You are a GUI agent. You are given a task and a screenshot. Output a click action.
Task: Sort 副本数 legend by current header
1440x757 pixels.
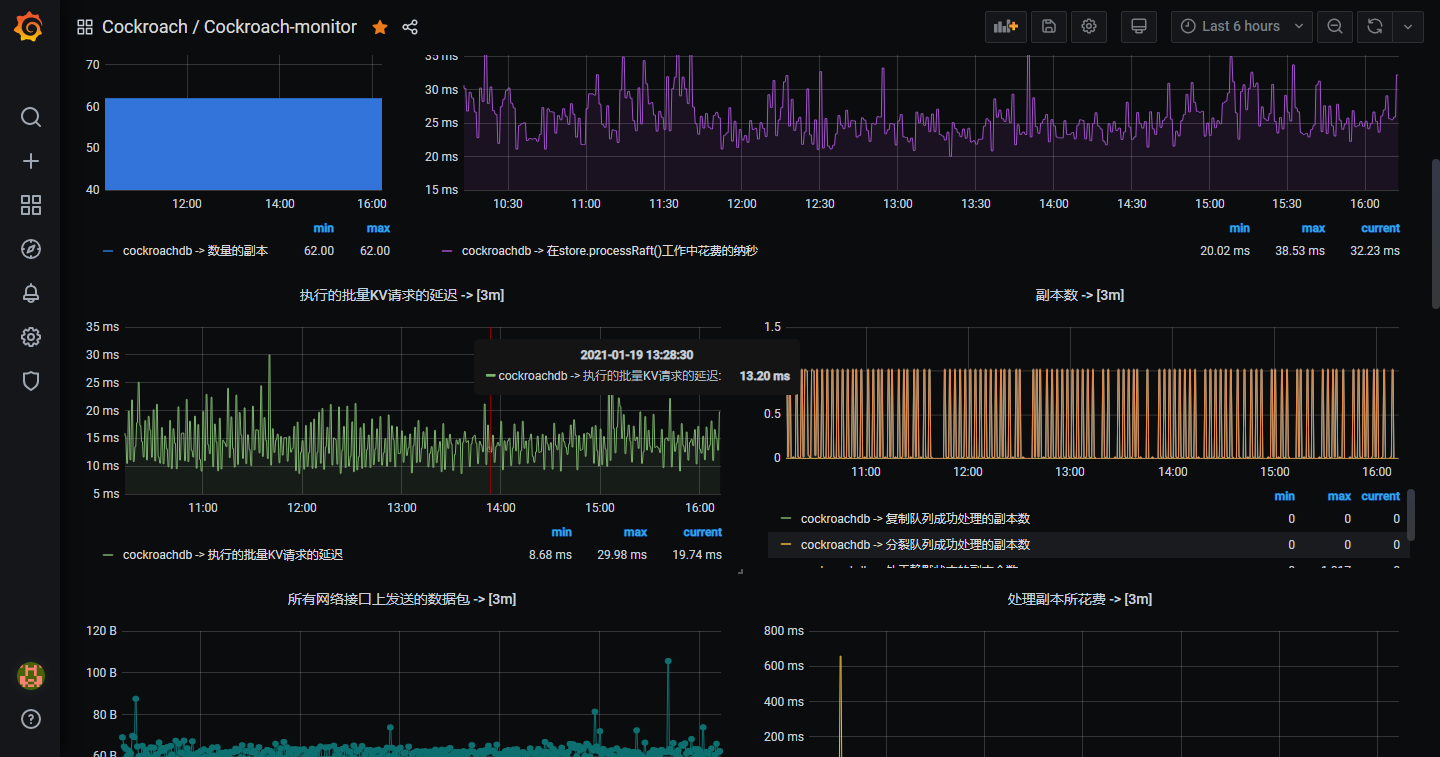pyautogui.click(x=1381, y=496)
